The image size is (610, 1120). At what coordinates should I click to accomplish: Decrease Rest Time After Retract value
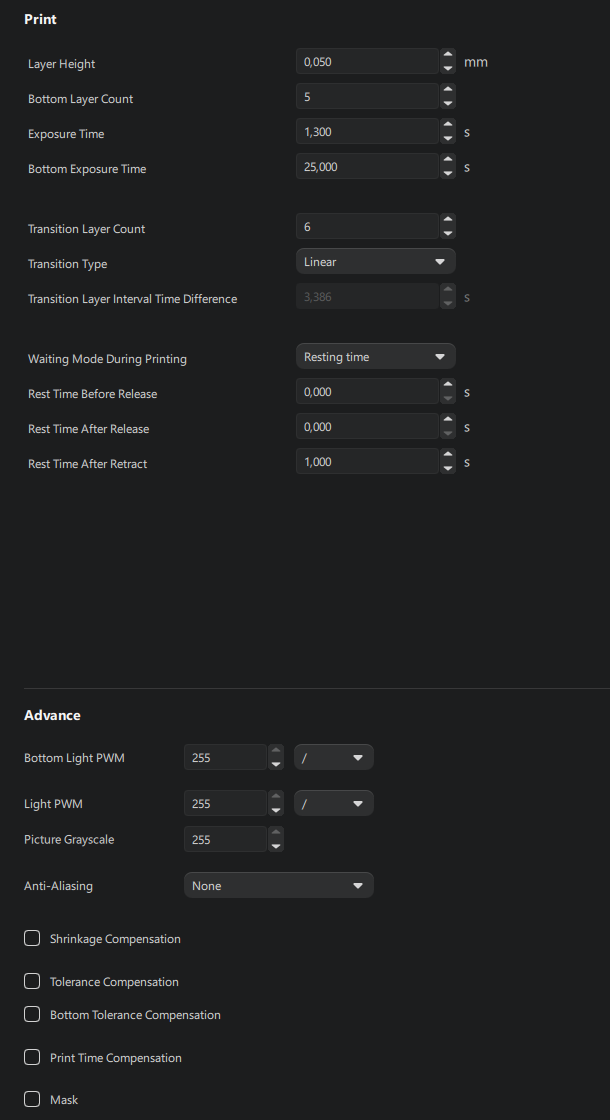(448, 468)
